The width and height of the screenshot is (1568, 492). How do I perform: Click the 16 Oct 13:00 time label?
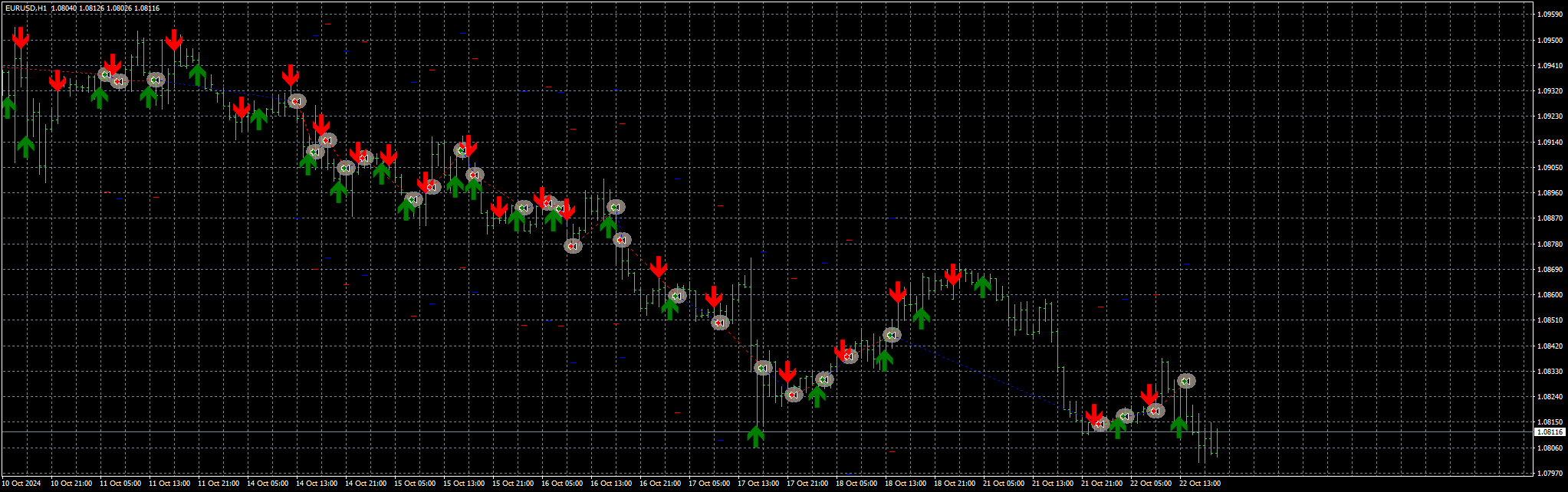[611, 484]
